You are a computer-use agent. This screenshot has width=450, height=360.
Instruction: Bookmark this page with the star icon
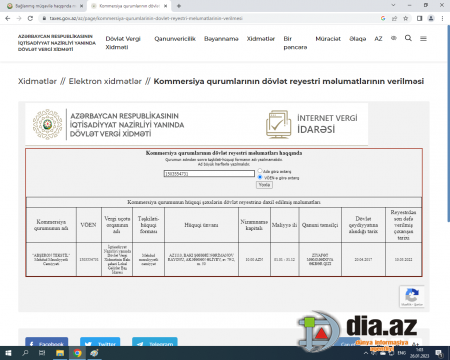[405, 18]
